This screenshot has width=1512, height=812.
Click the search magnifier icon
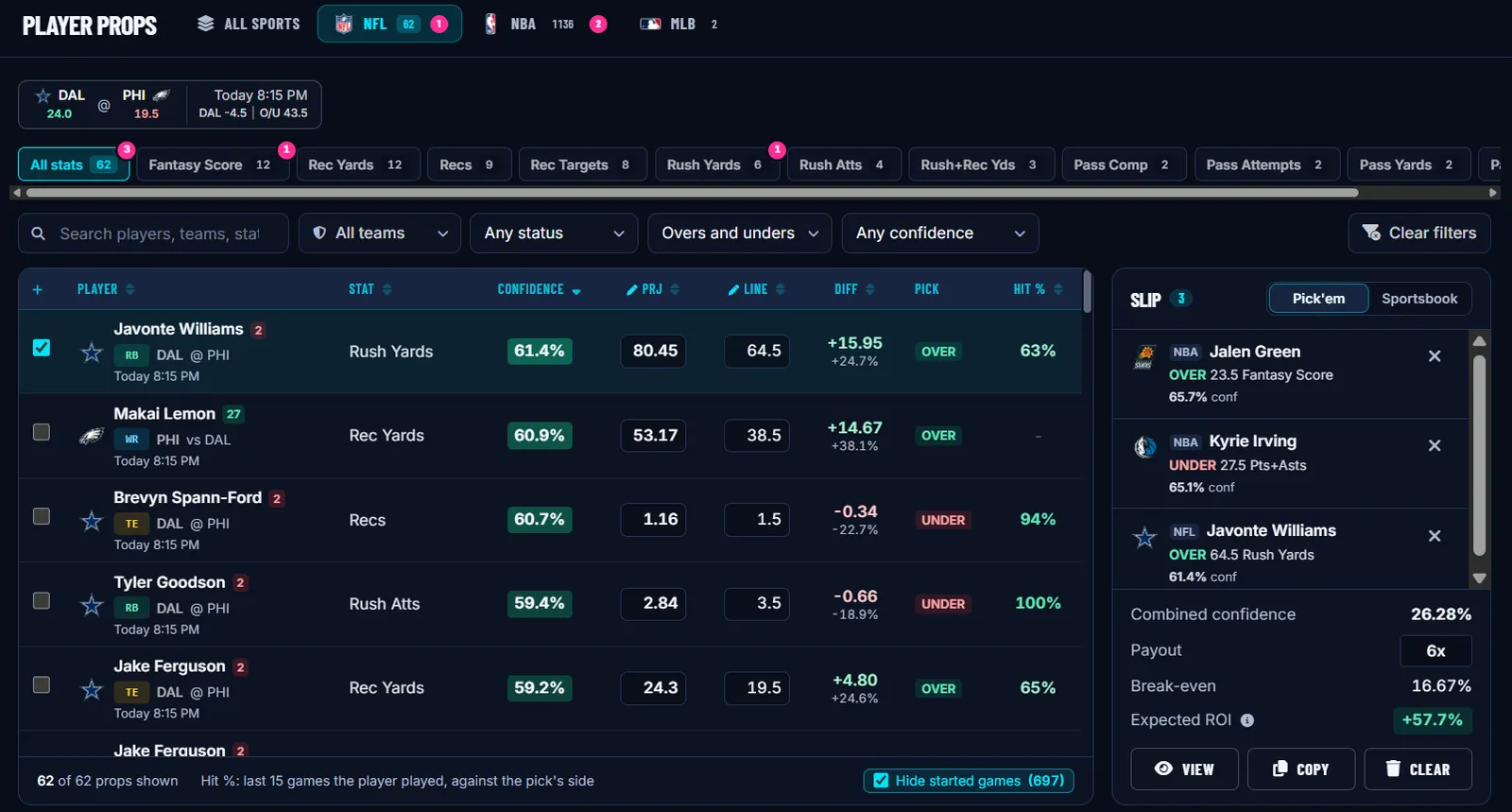click(x=39, y=233)
